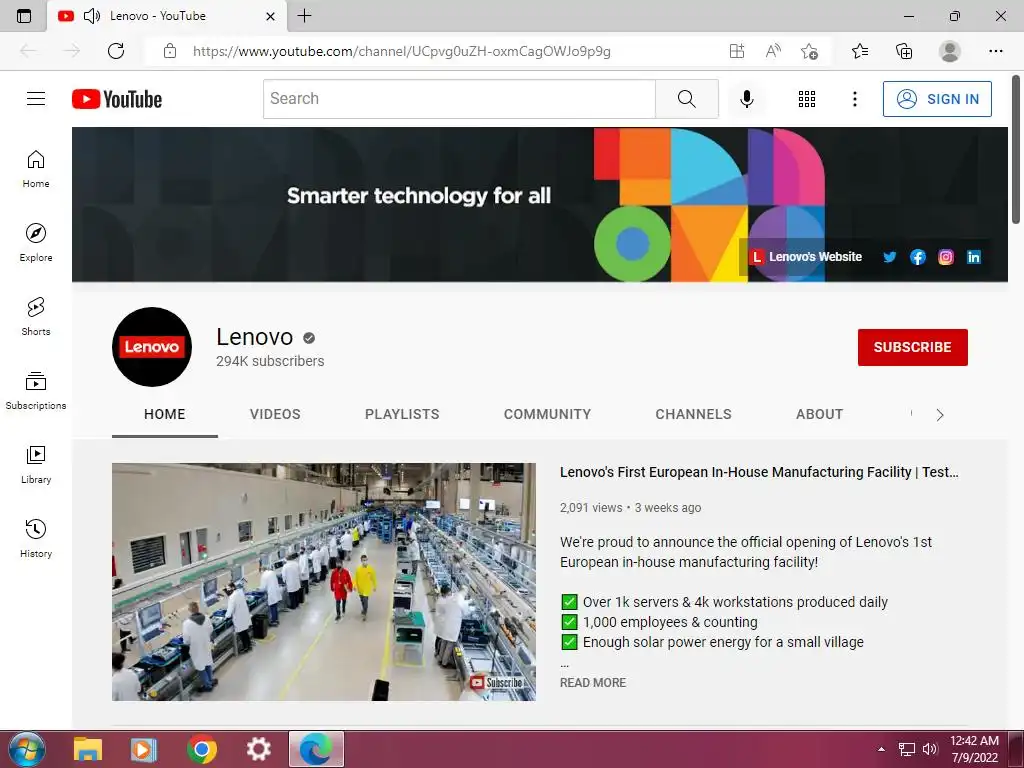1024x768 pixels.
Task: Open Lenovo's Instagram link on banner
Action: coord(946,257)
